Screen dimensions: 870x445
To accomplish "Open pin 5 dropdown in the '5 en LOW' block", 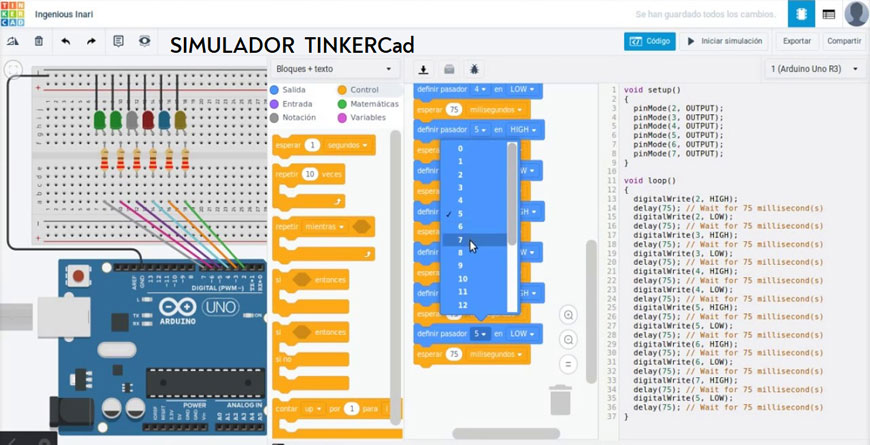I will (480, 334).
